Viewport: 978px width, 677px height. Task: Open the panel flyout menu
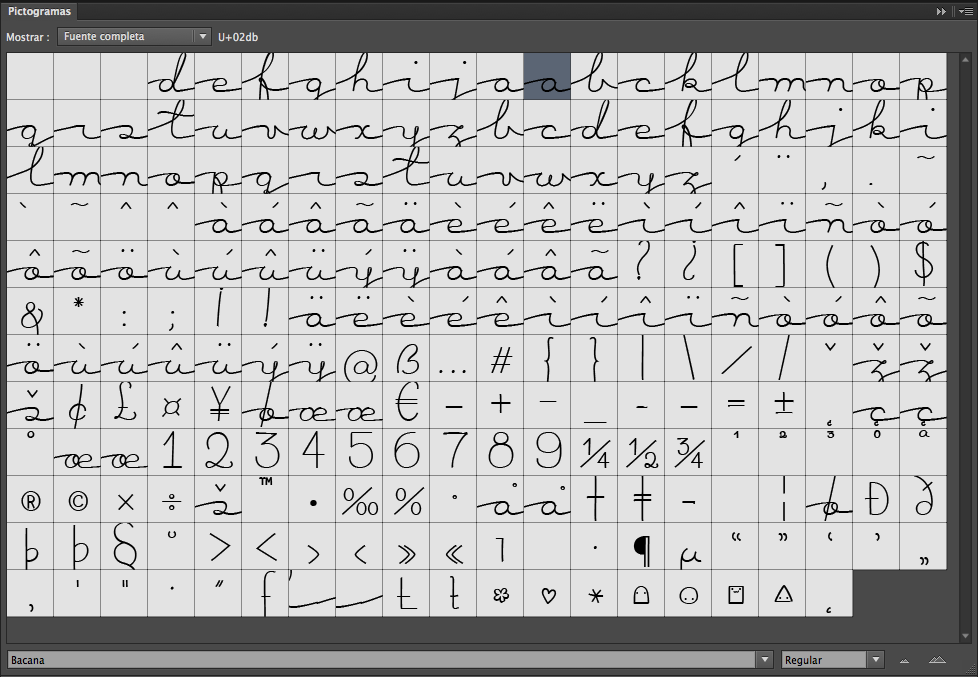[962, 11]
